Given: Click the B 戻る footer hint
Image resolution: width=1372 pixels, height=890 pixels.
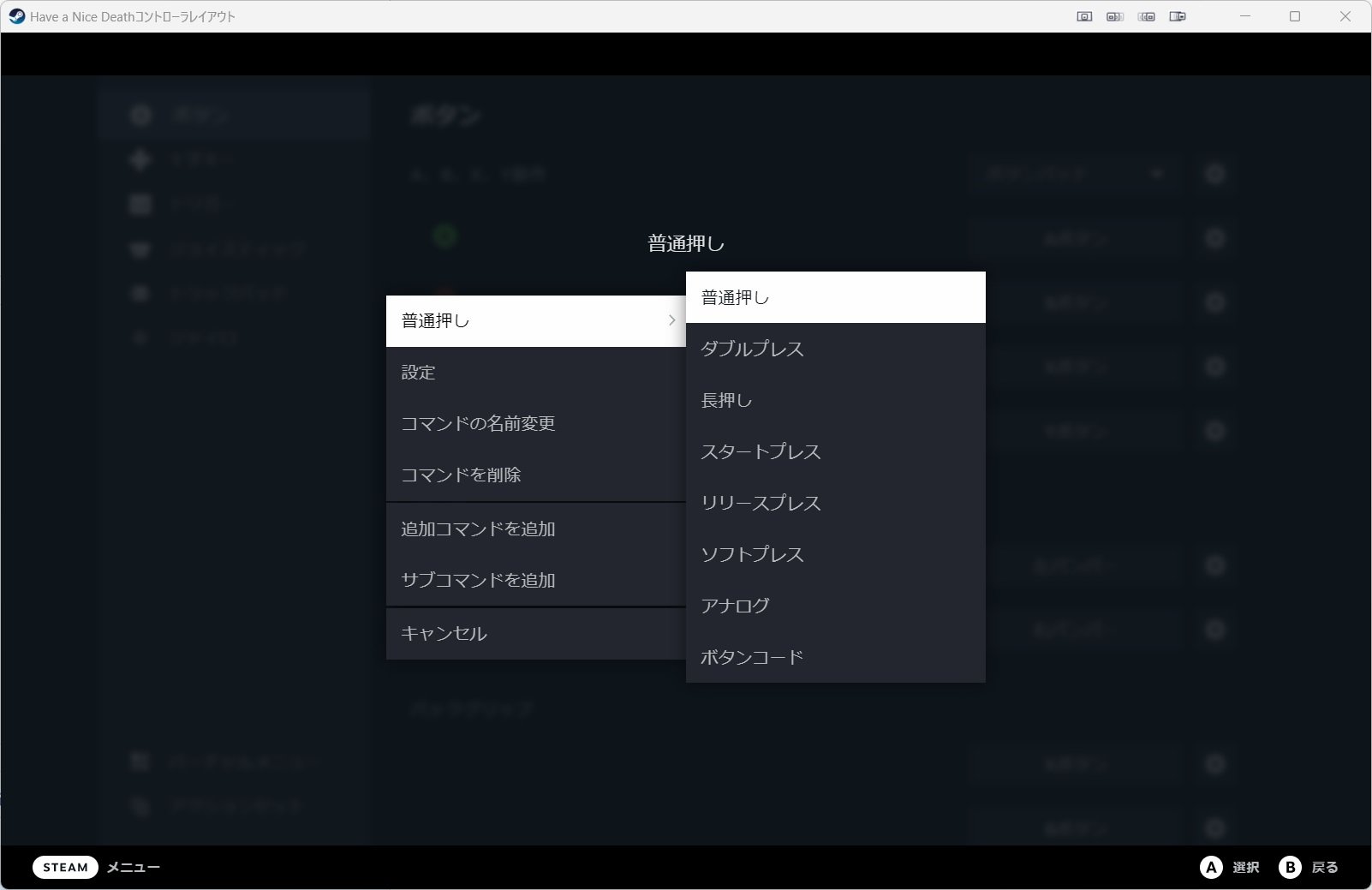Looking at the screenshot, I should click(1309, 868).
